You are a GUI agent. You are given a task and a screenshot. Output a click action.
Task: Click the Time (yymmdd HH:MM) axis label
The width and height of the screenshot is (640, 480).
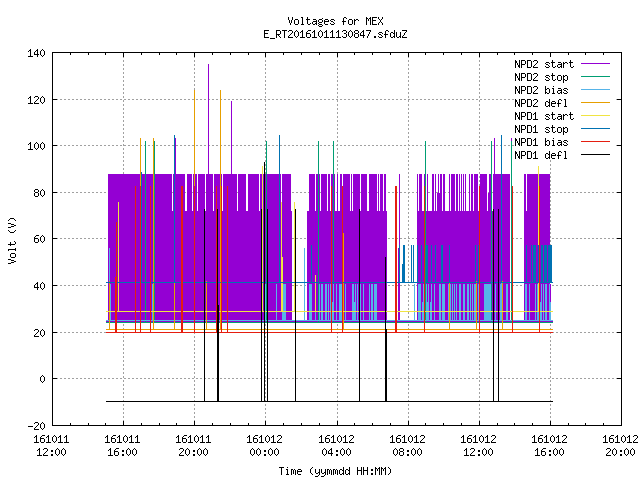[335, 471]
